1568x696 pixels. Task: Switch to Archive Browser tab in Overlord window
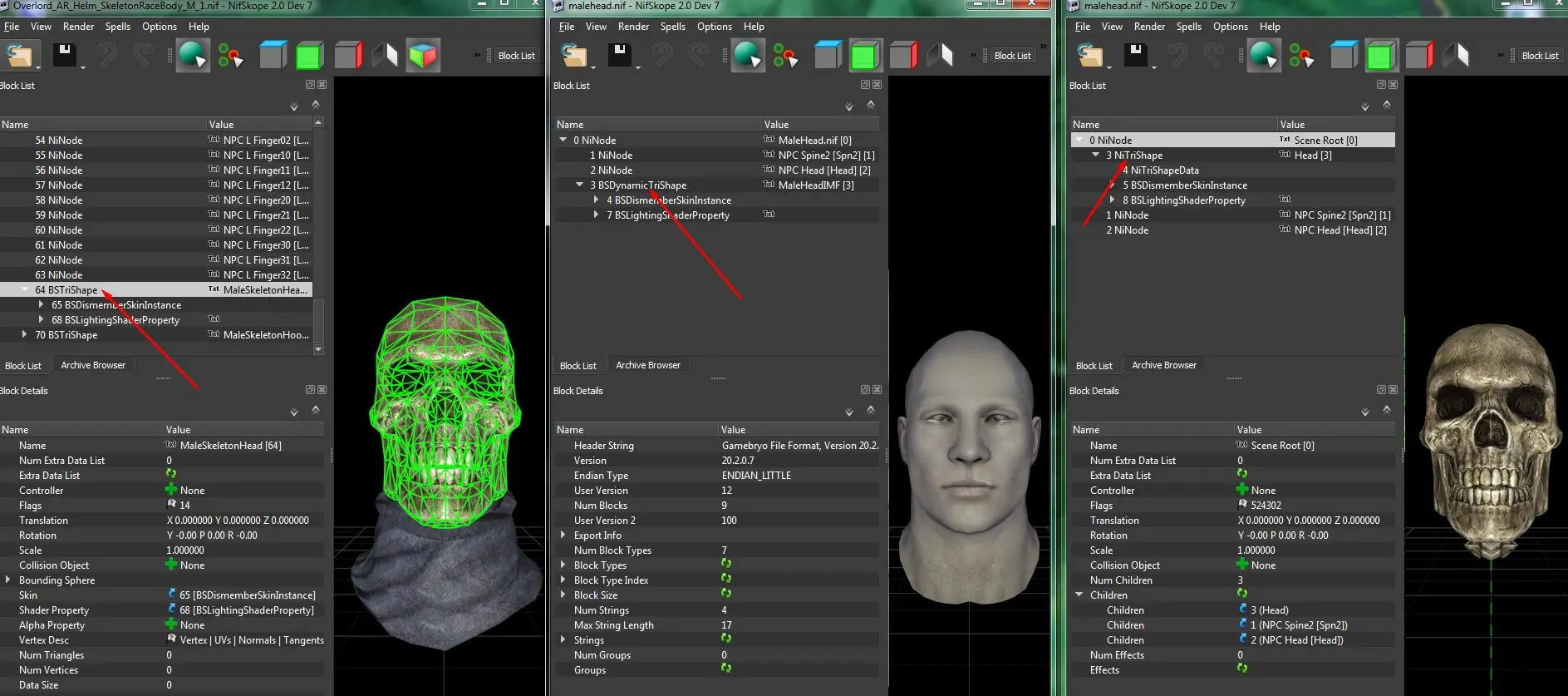coord(93,365)
